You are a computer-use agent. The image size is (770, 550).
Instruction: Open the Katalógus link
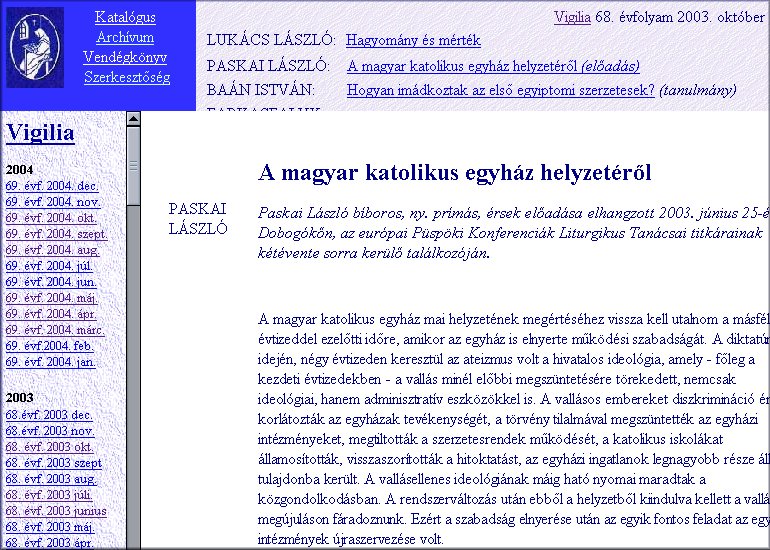pos(125,17)
